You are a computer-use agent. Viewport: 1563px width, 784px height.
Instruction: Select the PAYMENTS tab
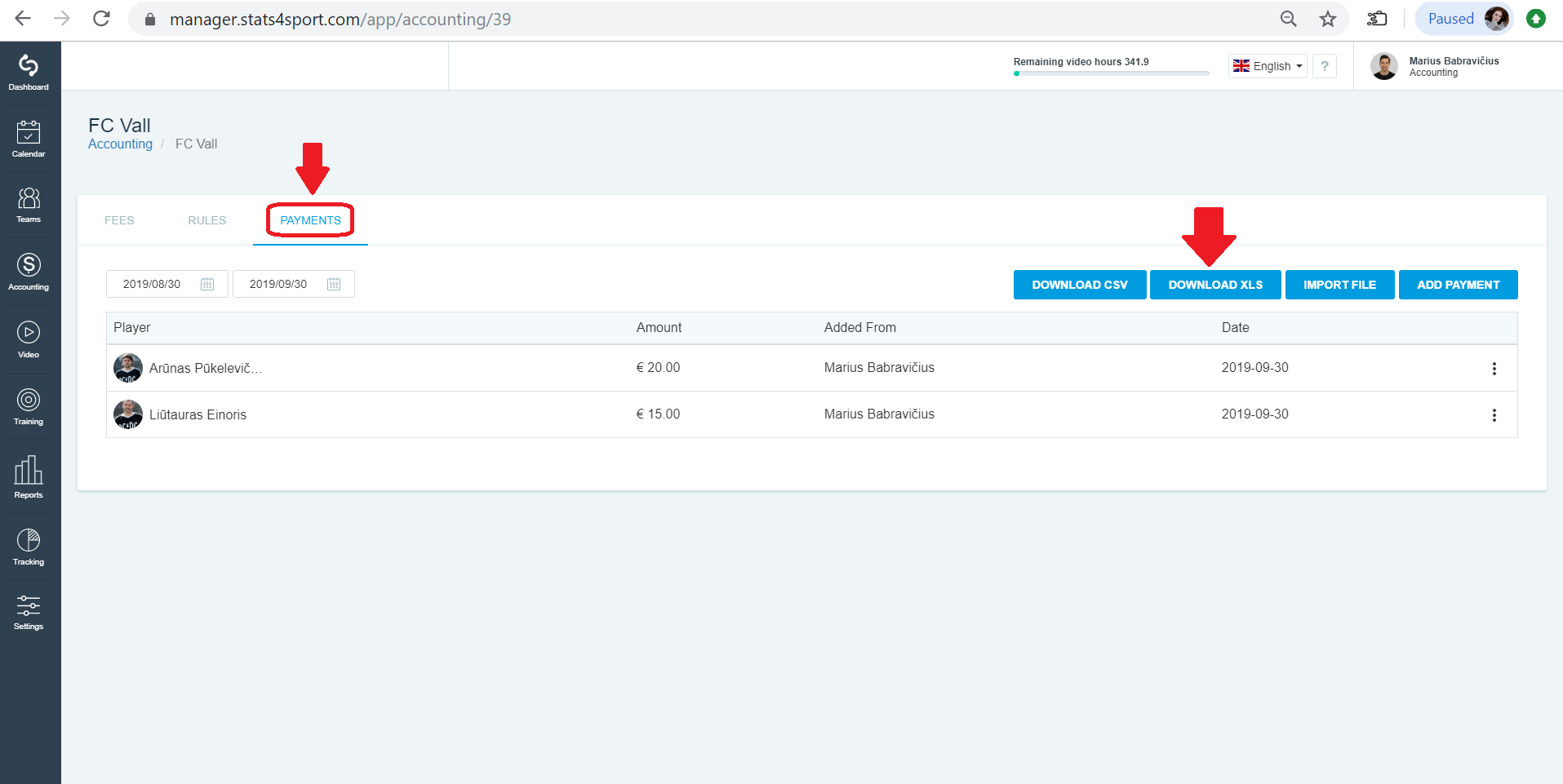click(310, 220)
